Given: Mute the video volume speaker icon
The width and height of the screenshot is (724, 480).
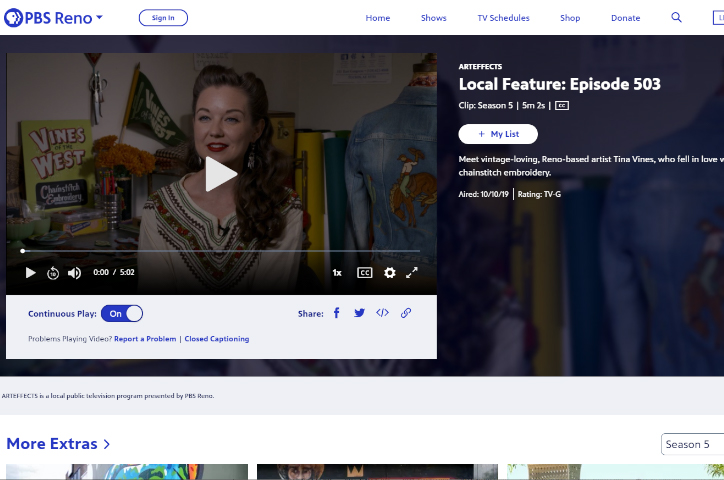Looking at the screenshot, I should coord(74,273).
